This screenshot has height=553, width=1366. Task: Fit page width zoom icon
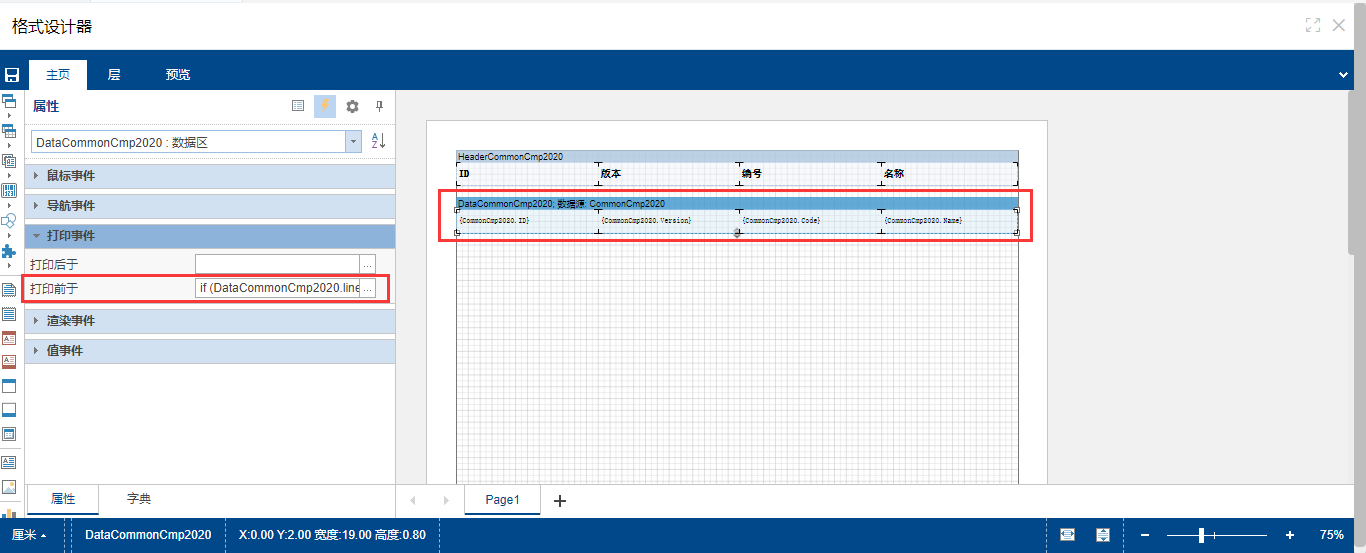pyautogui.click(x=1067, y=535)
